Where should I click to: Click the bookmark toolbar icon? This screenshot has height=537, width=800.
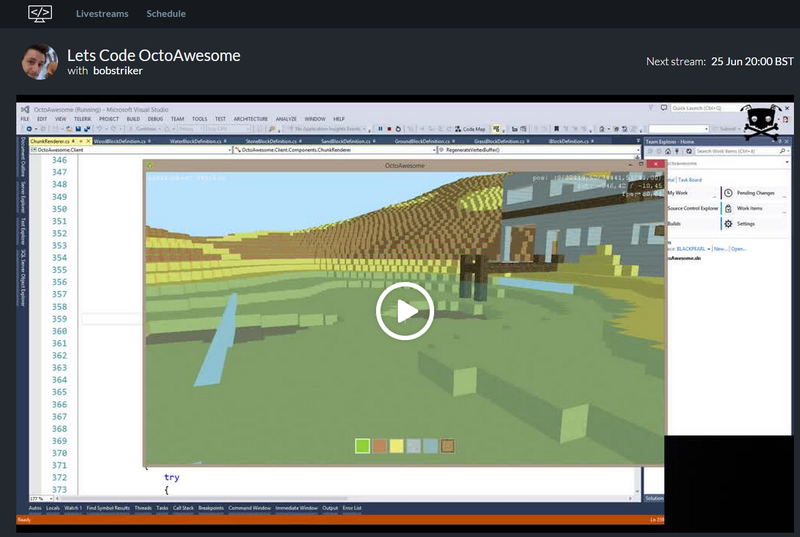click(556, 129)
